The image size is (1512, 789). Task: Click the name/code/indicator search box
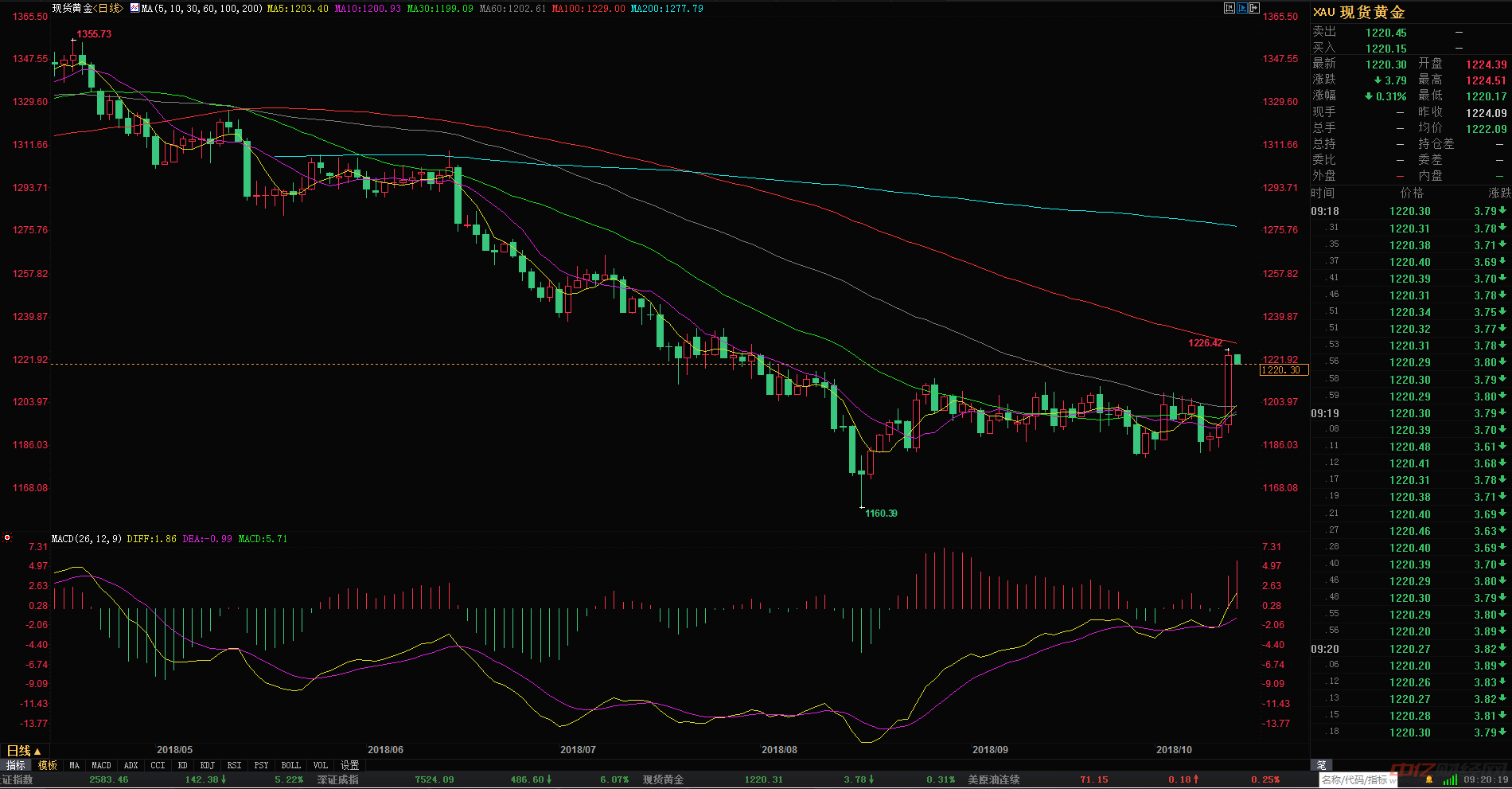[1358, 779]
